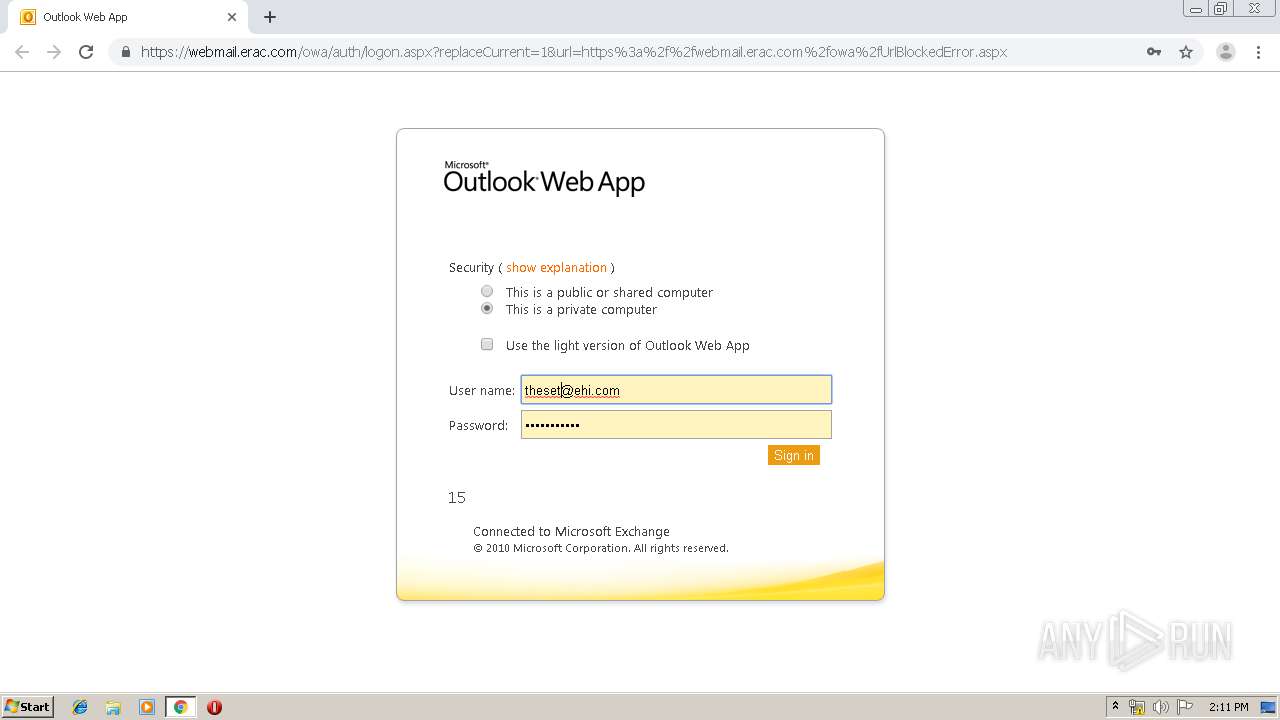Click the 'Connected to Microsoft Exchange' text

click(x=571, y=531)
